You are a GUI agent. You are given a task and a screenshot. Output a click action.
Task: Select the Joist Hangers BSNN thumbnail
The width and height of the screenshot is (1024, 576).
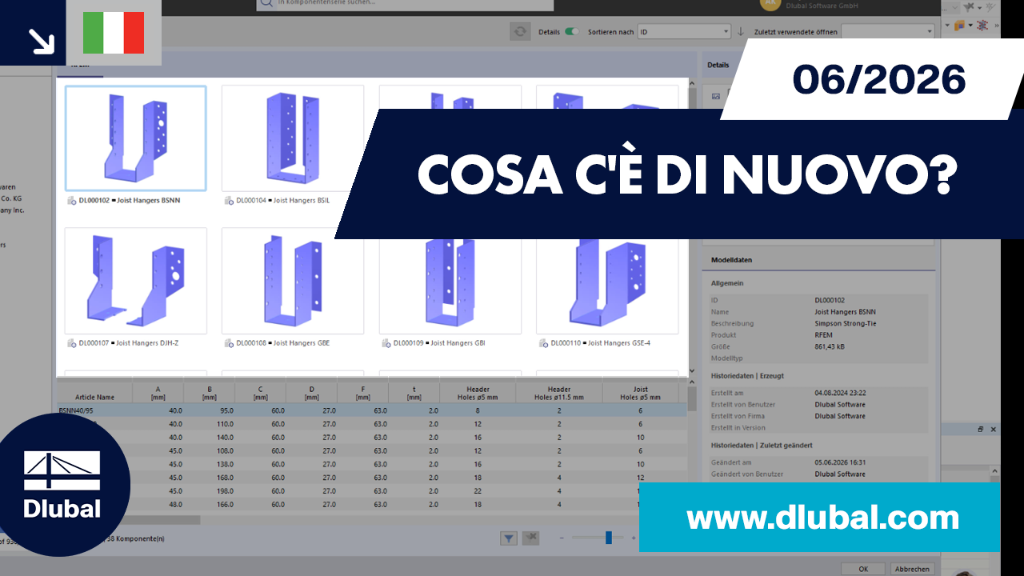tap(136, 138)
